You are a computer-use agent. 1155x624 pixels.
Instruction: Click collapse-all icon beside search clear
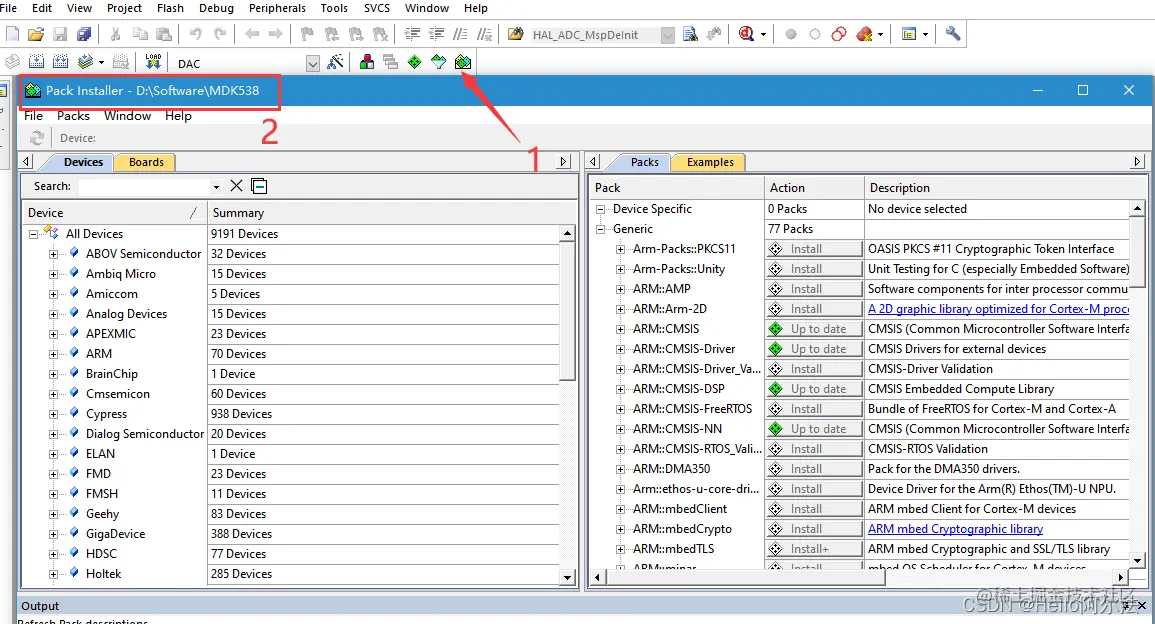click(259, 186)
